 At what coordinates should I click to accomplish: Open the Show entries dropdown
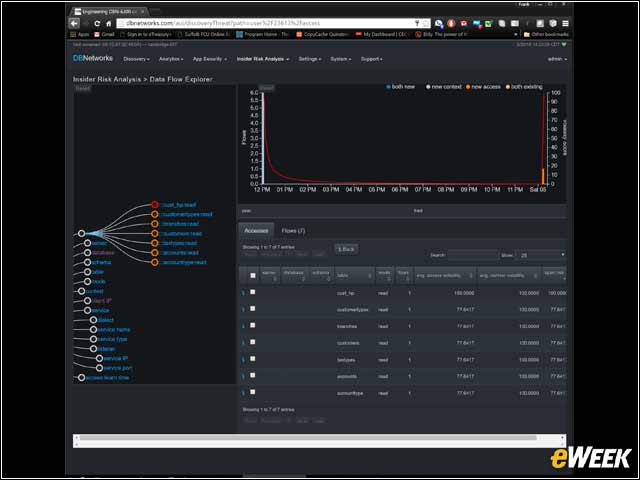pos(540,255)
